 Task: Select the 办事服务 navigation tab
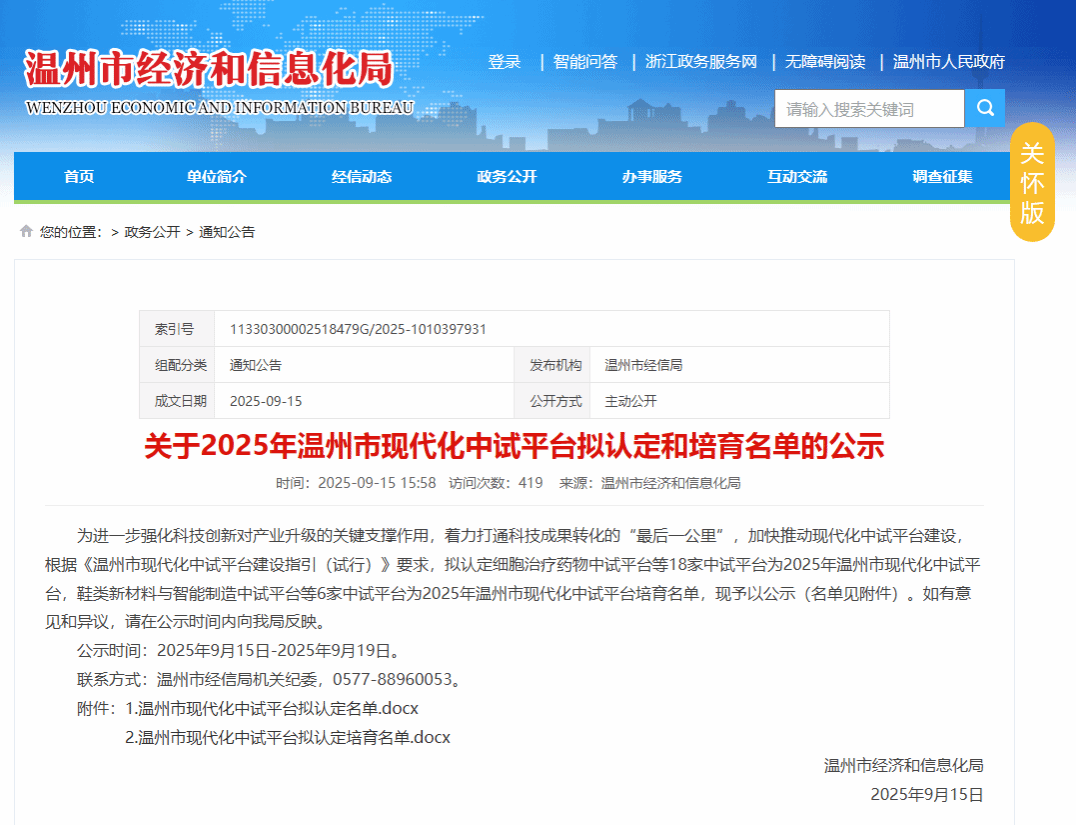click(x=652, y=176)
